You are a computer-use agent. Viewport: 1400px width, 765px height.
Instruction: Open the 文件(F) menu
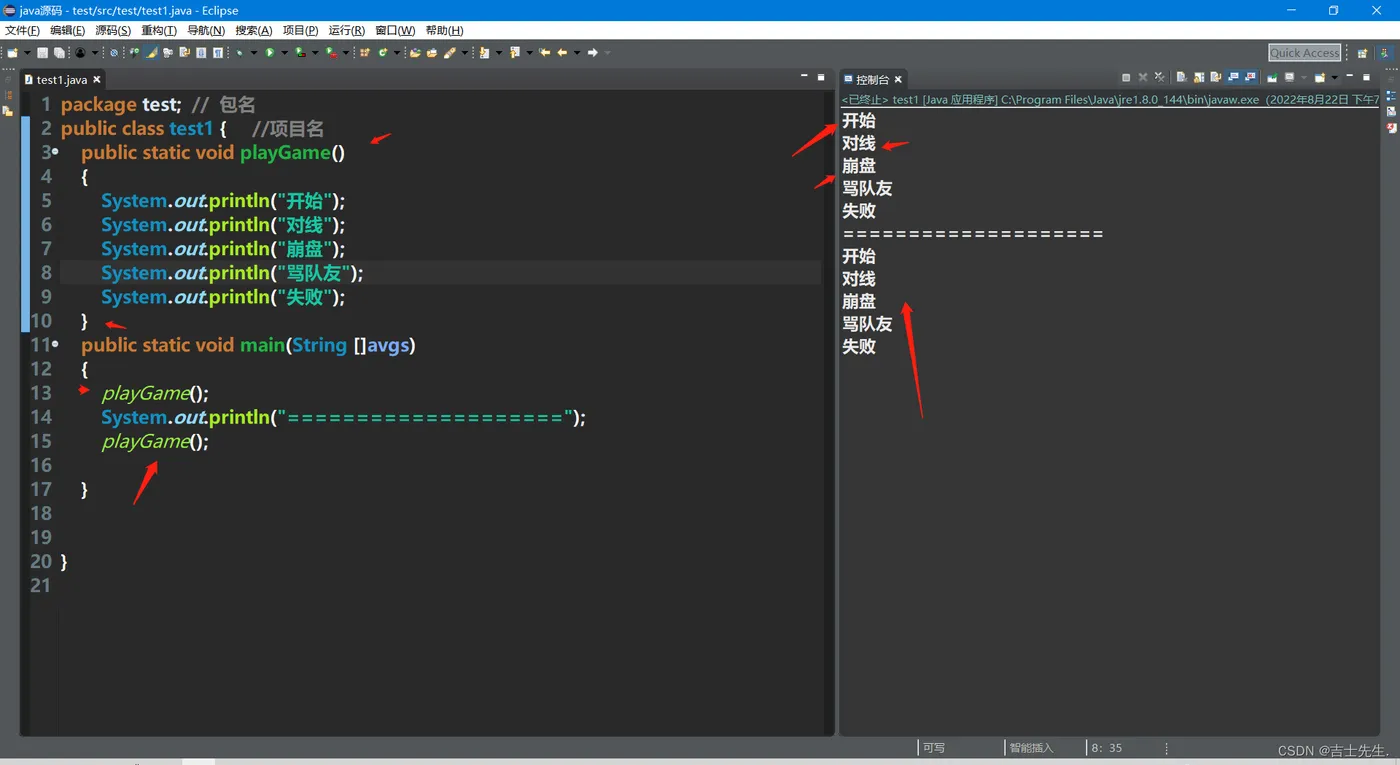22,30
